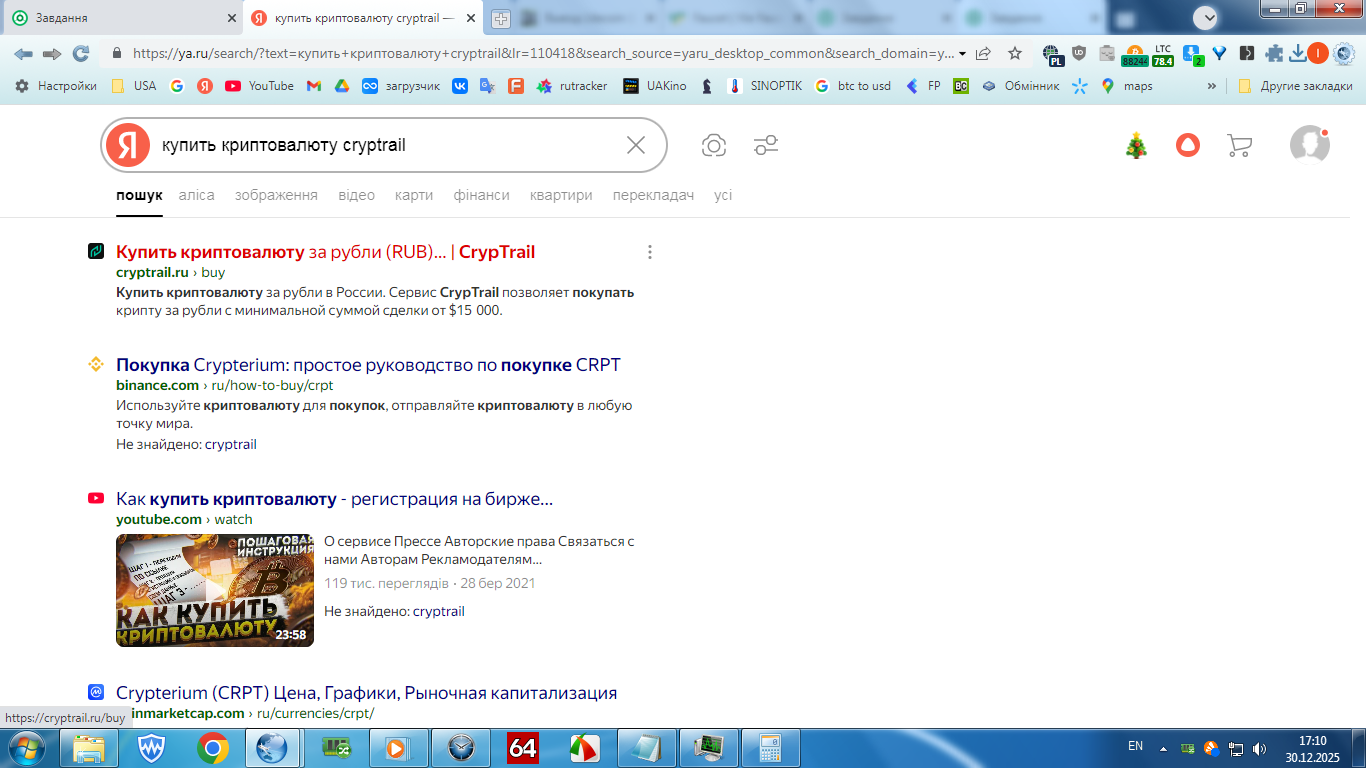Select the перекладач search tab
The image size is (1366, 768).
[653, 195]
